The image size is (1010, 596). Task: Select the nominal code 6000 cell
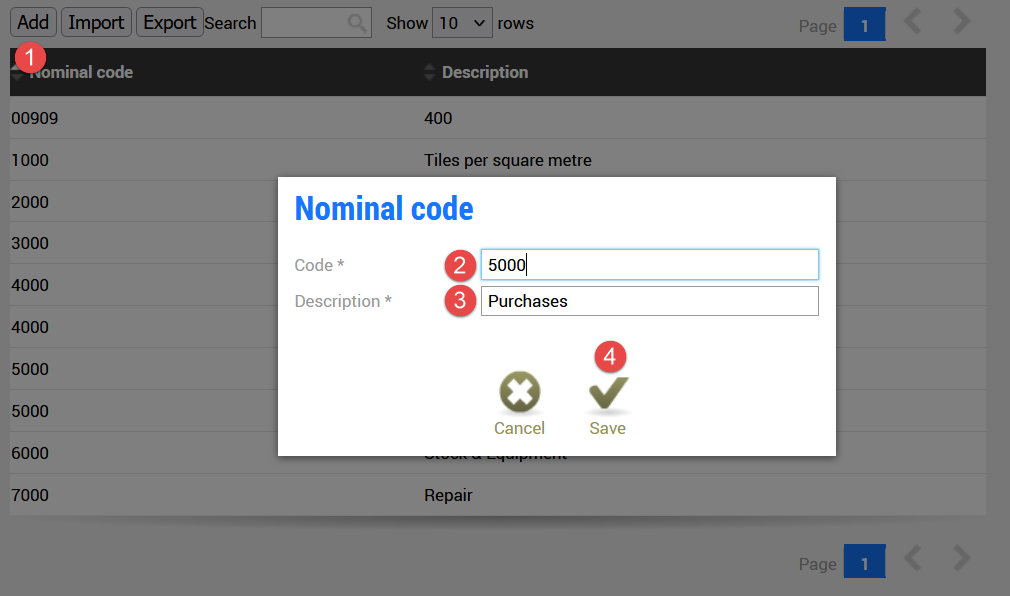point(30,454)
